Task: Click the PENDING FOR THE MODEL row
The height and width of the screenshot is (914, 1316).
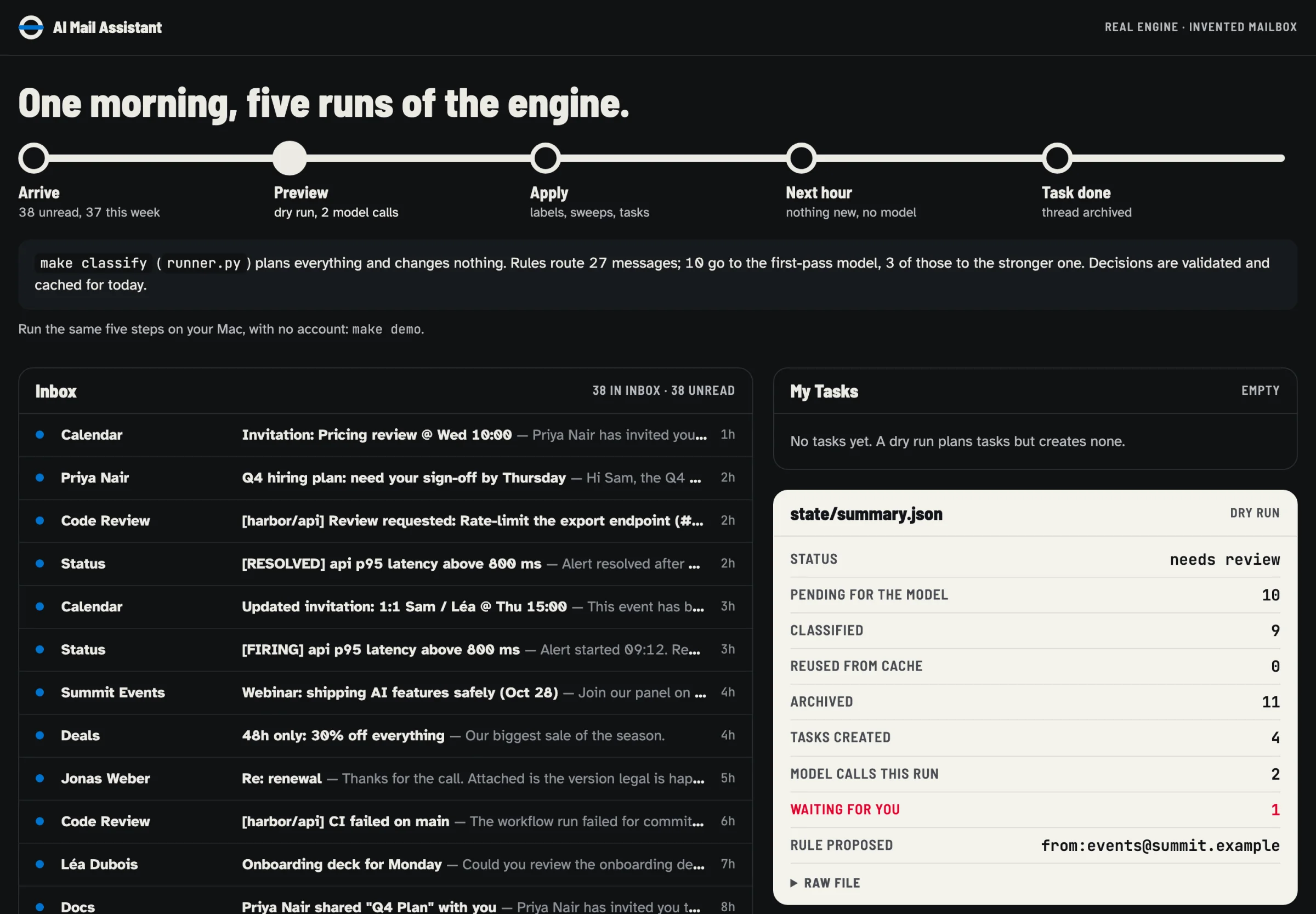Action: point(1035,595)
